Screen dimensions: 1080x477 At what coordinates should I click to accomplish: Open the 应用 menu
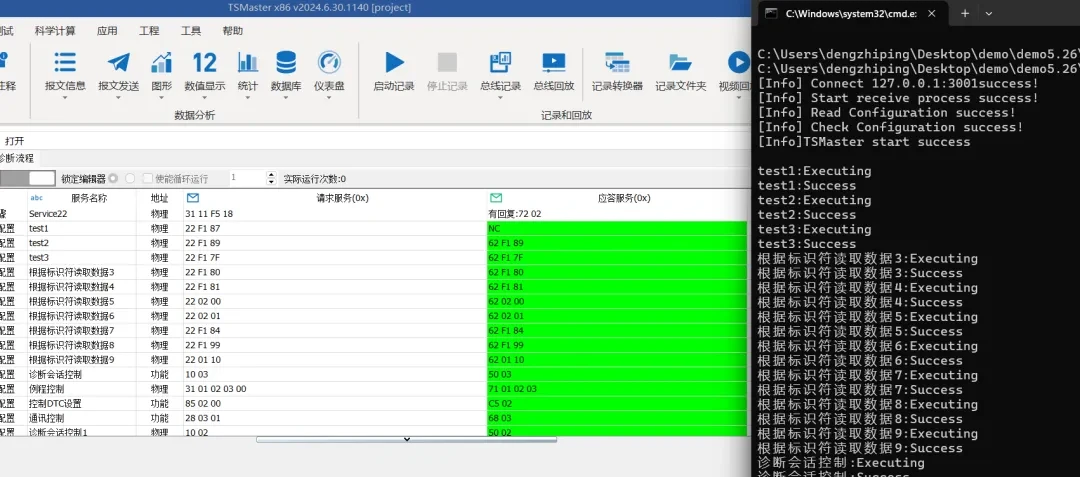click(107, 31)
